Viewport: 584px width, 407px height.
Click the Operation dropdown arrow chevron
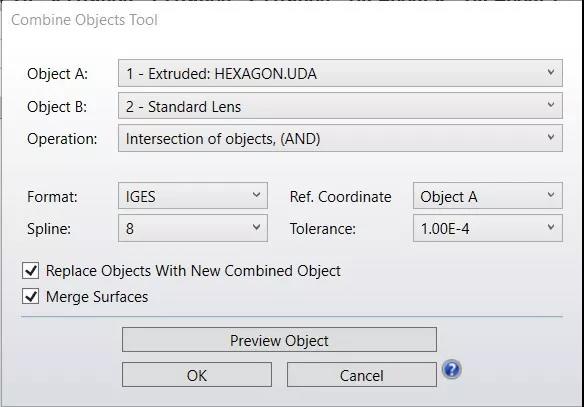tap(551, 137)
